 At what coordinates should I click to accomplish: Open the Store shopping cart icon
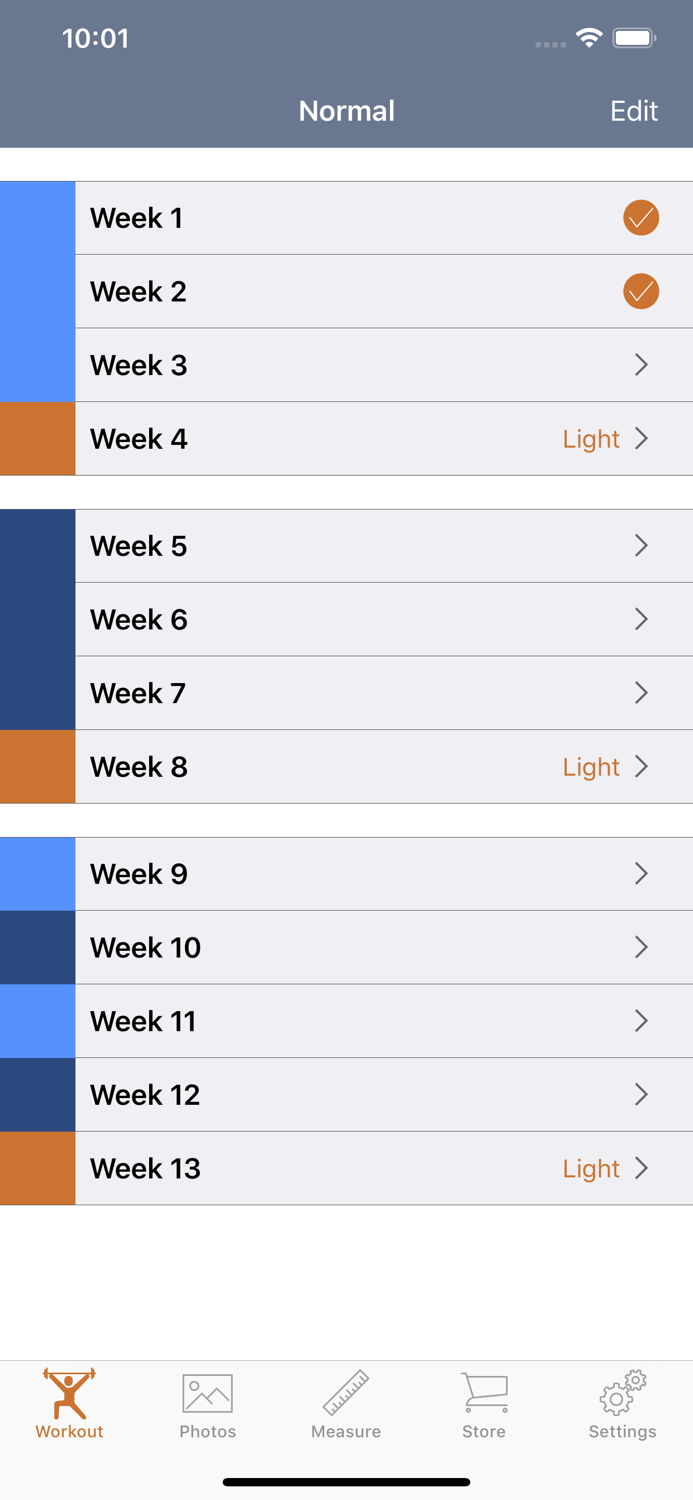click(x=484, y=1391)
